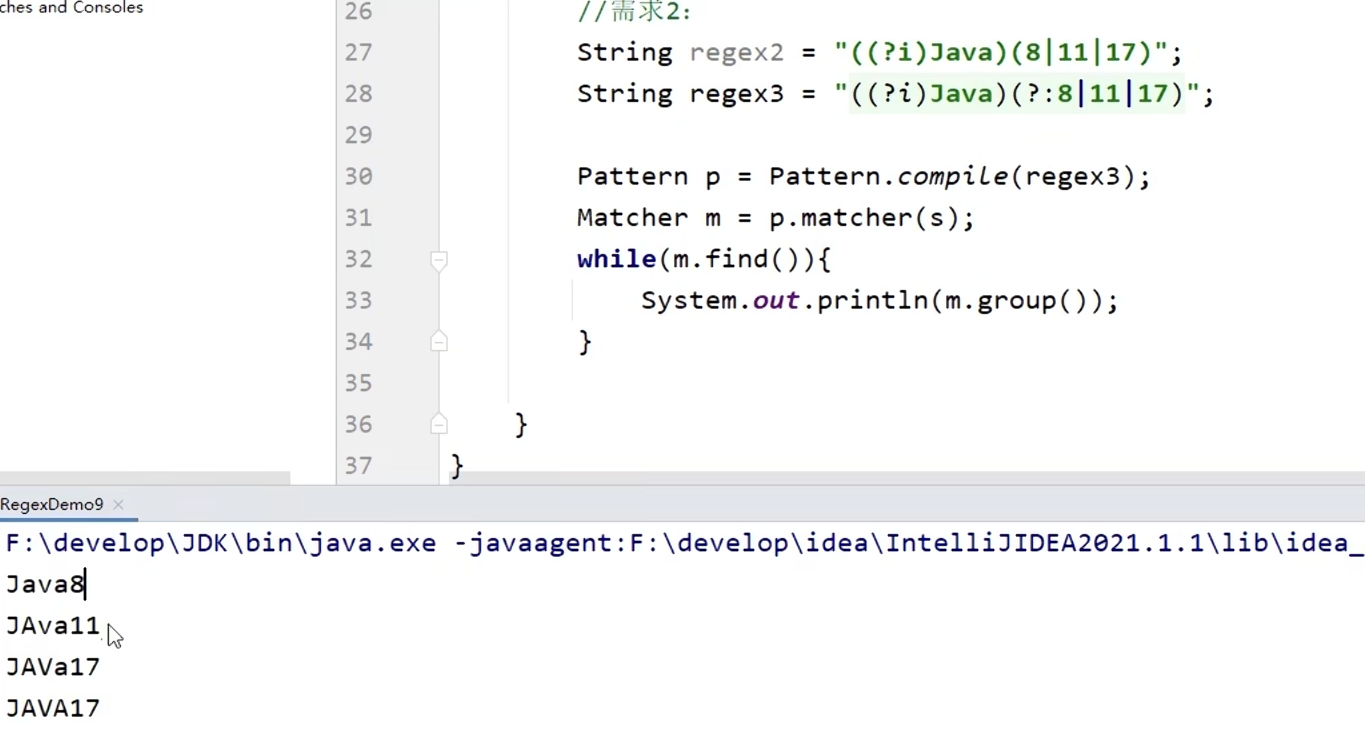
Task: Select Scratches and Consoles in project tree
Action: coord(71,8)
